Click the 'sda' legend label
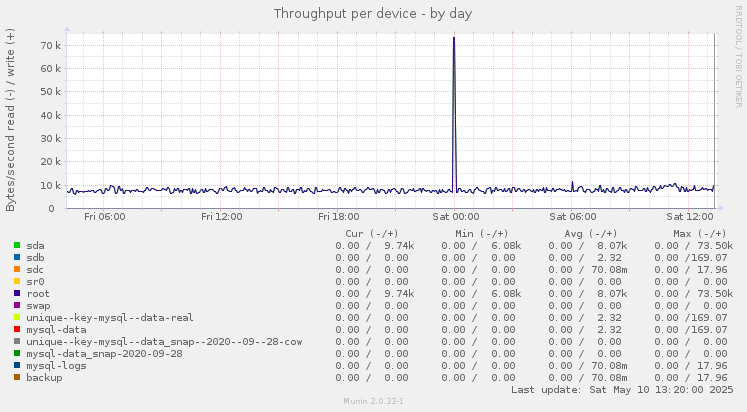The height and width of the screenshot is (412, 747). (x=35, y=246)
